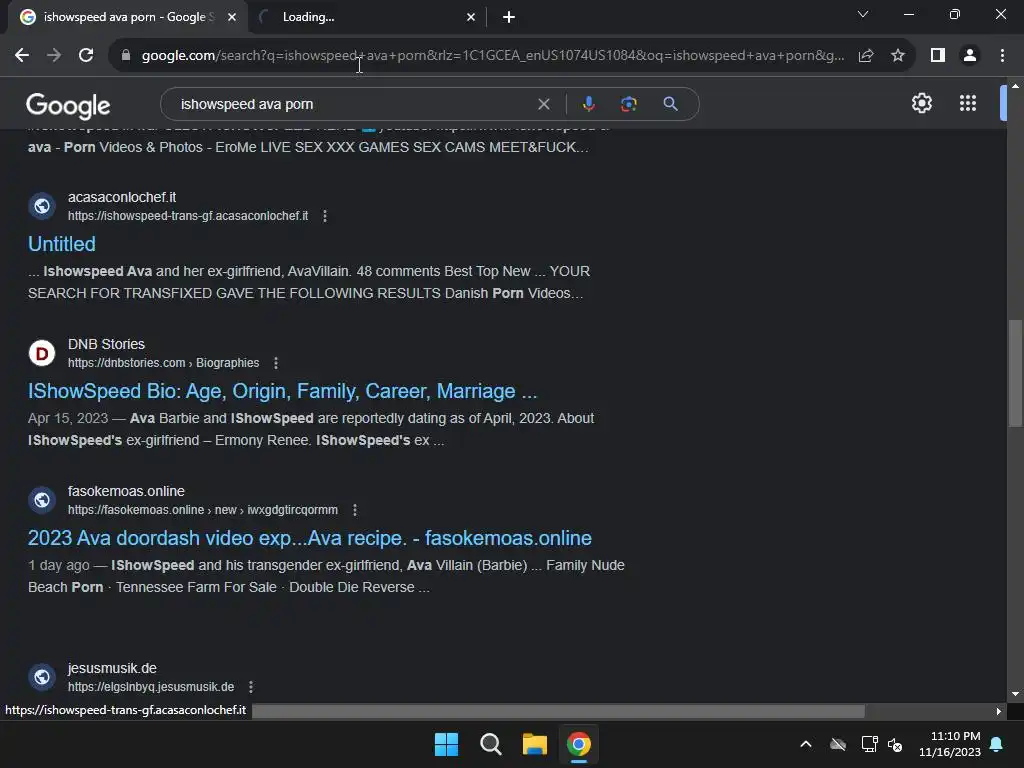Open the Google apps grid

click(968, 103)
